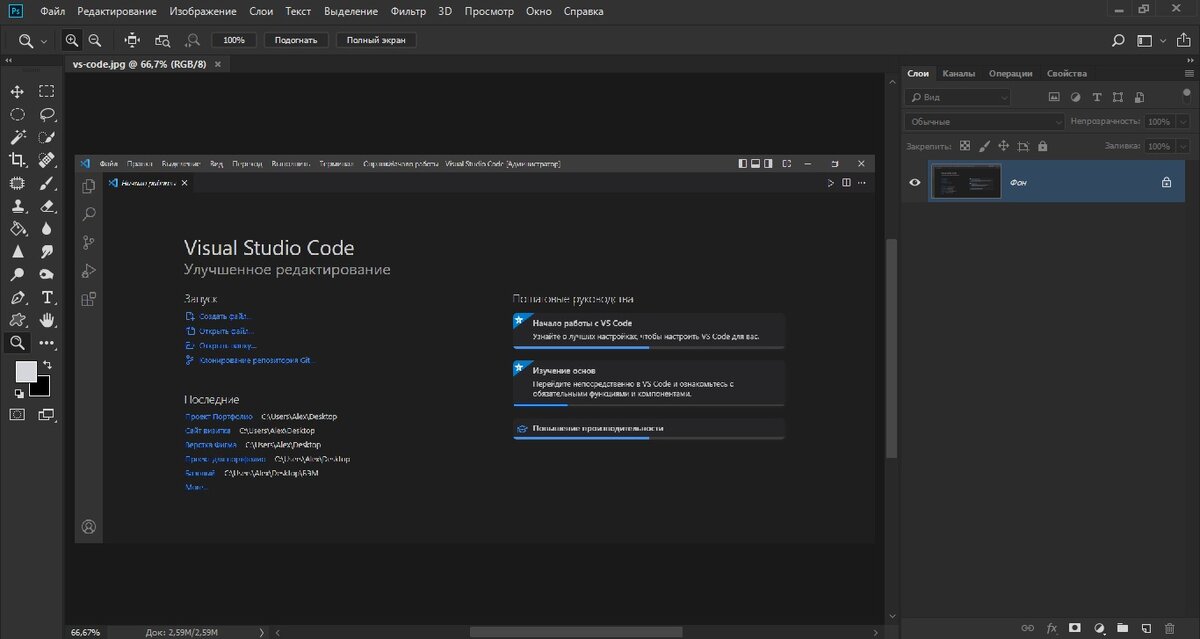Select the Horizontal Type tool
Screen dimensions: 1200x639
coord(47,297)
